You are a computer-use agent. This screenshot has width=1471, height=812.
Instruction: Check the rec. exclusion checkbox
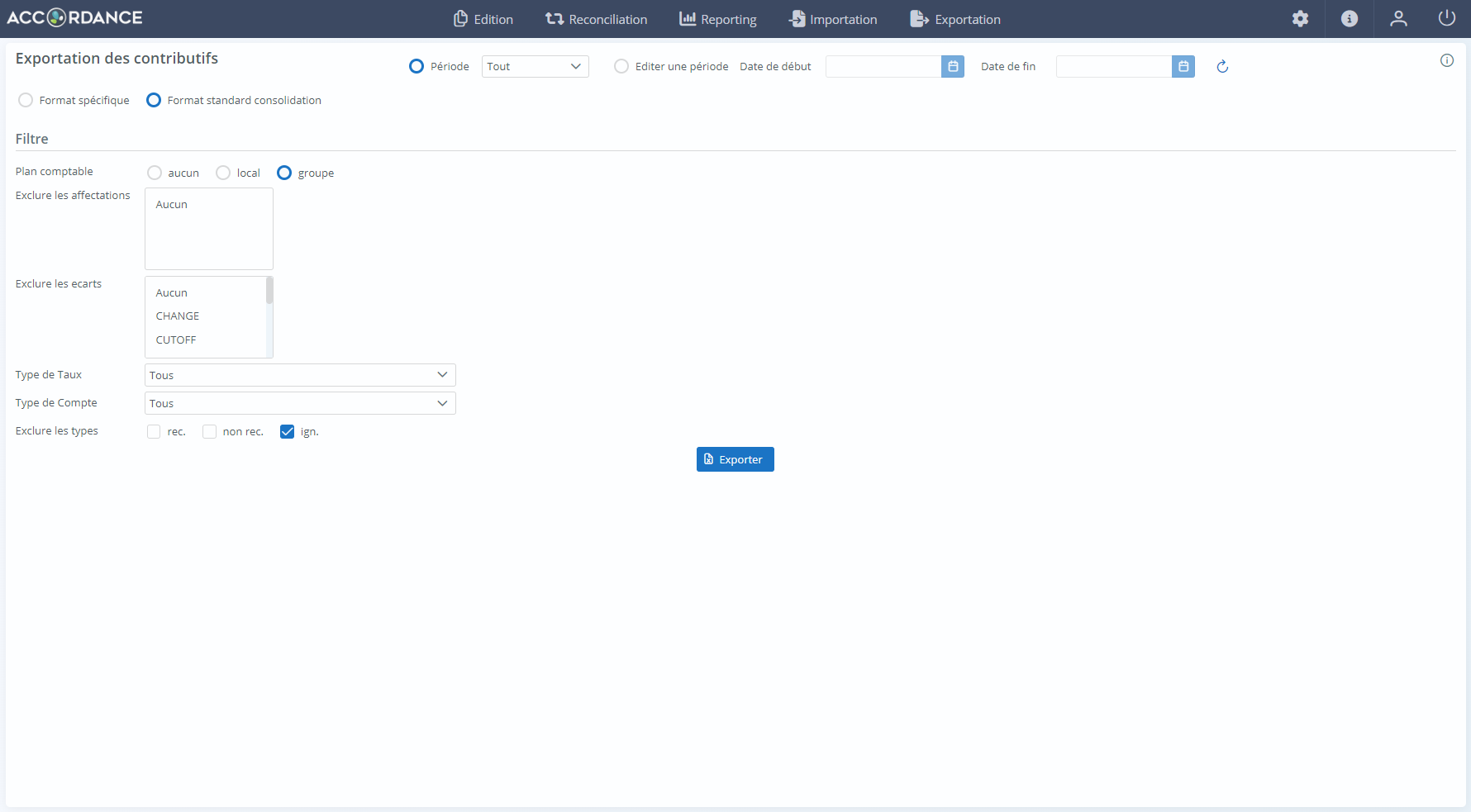(154, 431)
